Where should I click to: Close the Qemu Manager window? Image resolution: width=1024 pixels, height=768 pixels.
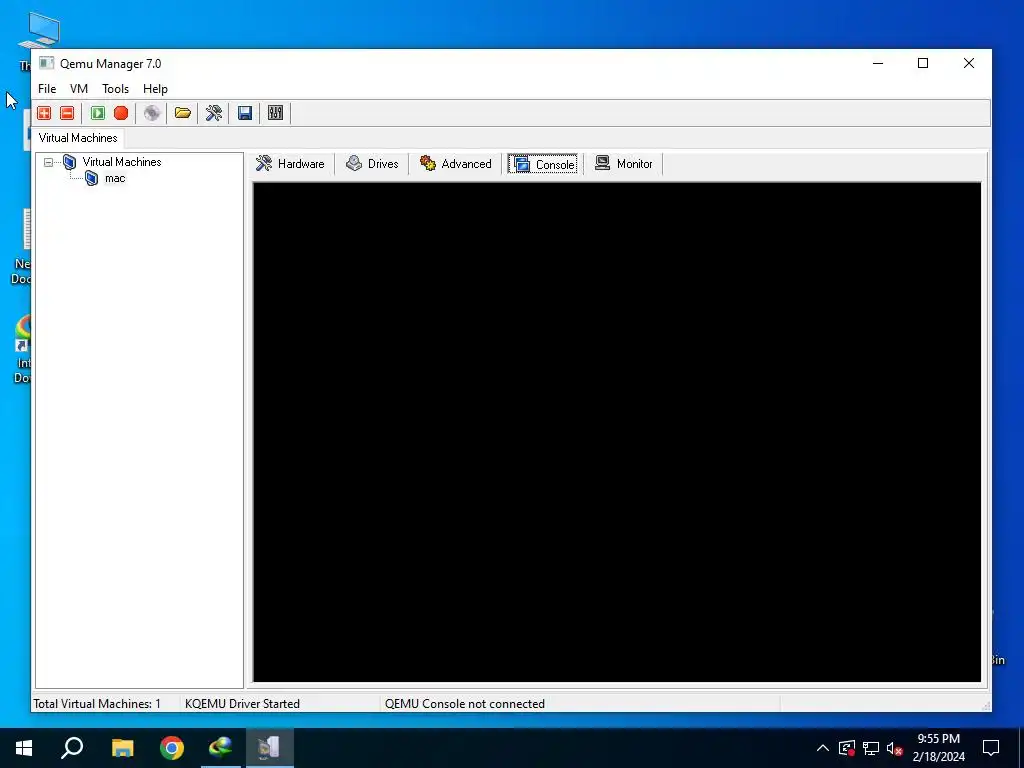(968, 63)
